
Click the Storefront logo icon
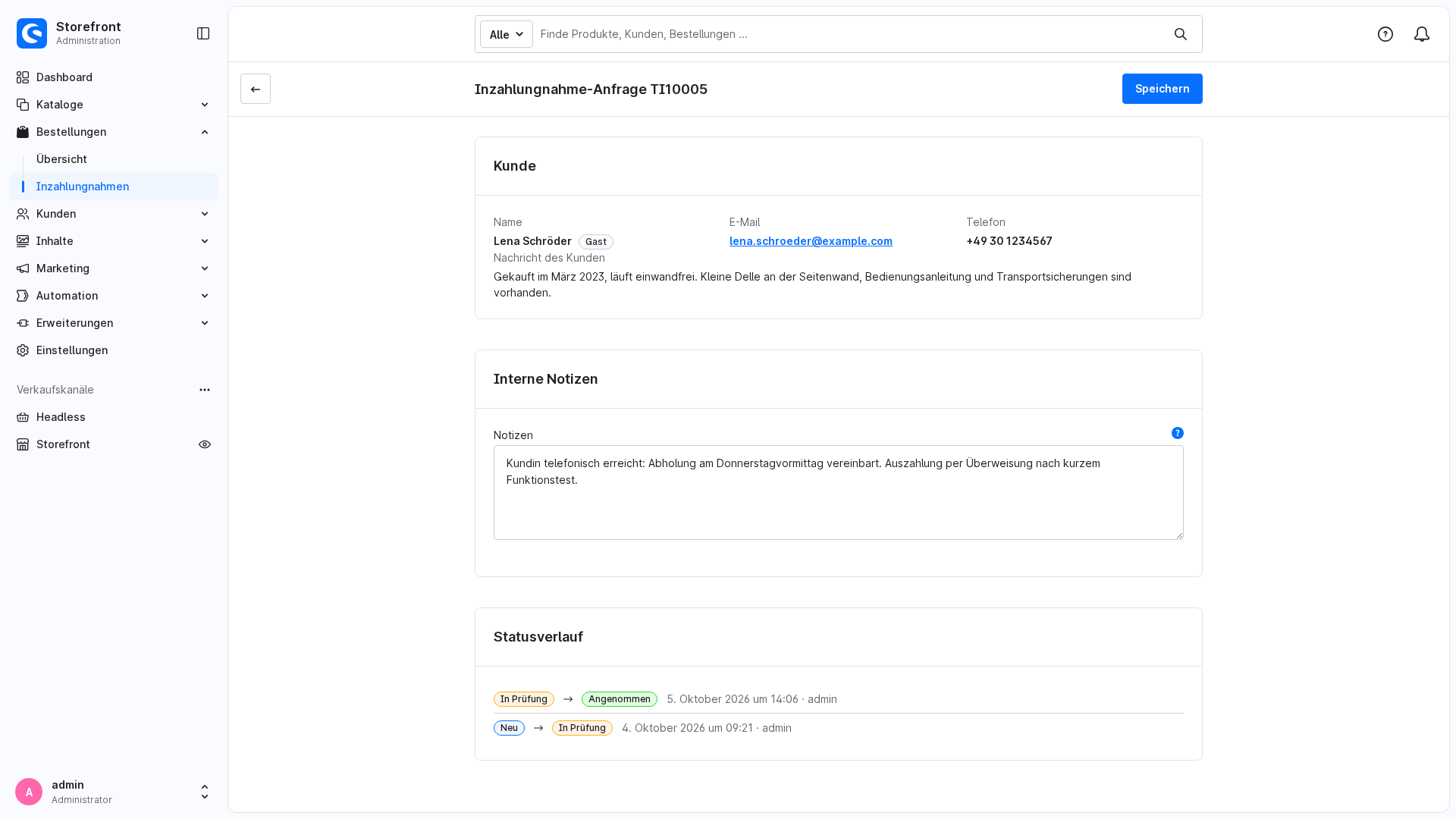click(32, 33)
